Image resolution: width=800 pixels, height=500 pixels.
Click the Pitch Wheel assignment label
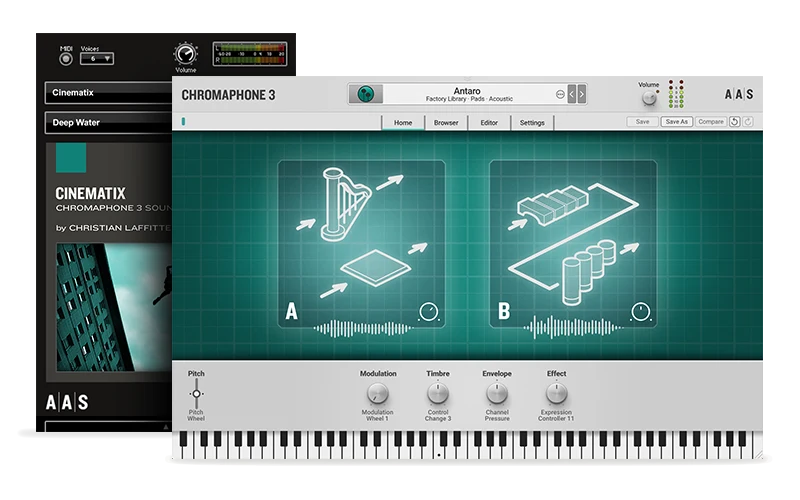pos(196,415)
